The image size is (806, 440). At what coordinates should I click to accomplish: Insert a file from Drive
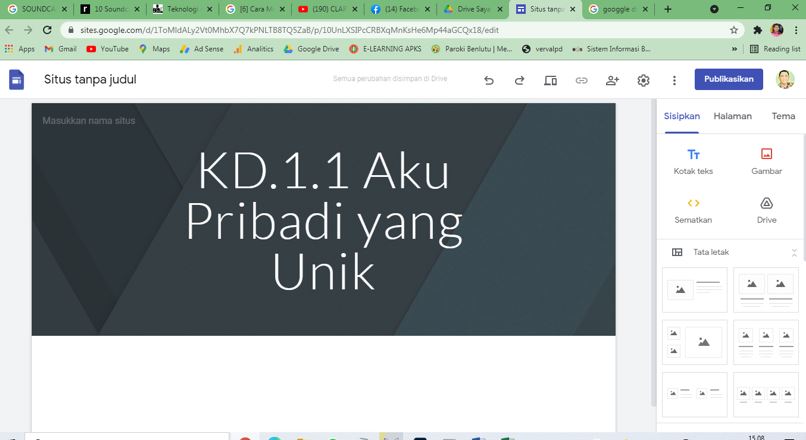point(766,209)
